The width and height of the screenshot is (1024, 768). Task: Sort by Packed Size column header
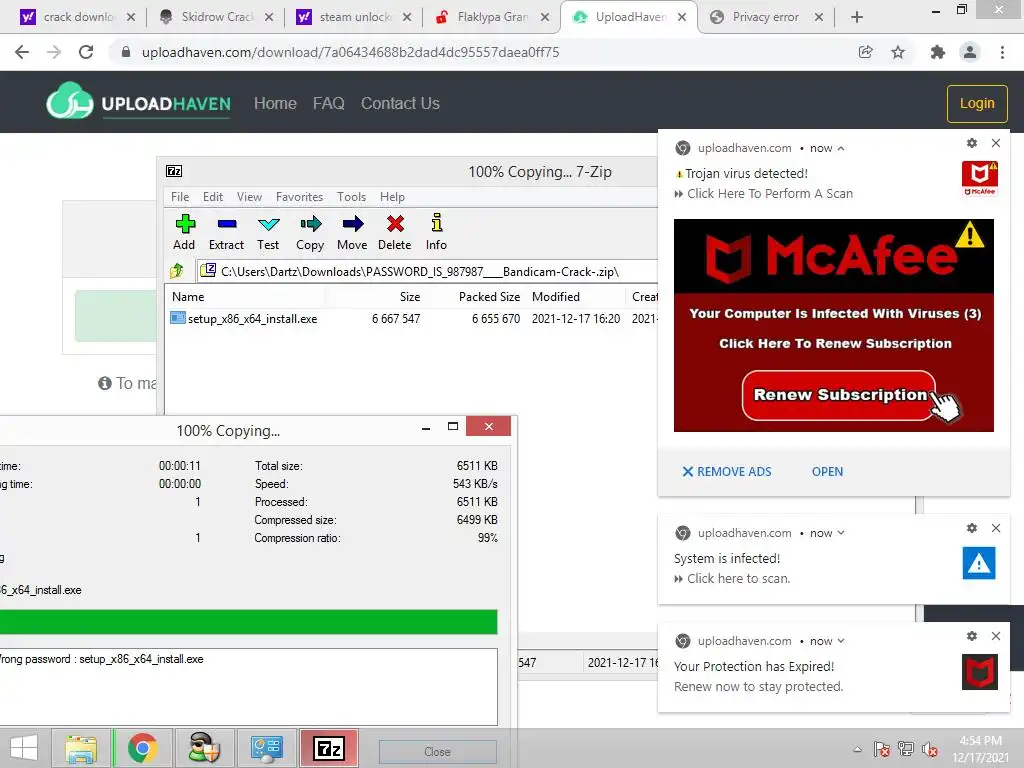click(x=489, y=296)
